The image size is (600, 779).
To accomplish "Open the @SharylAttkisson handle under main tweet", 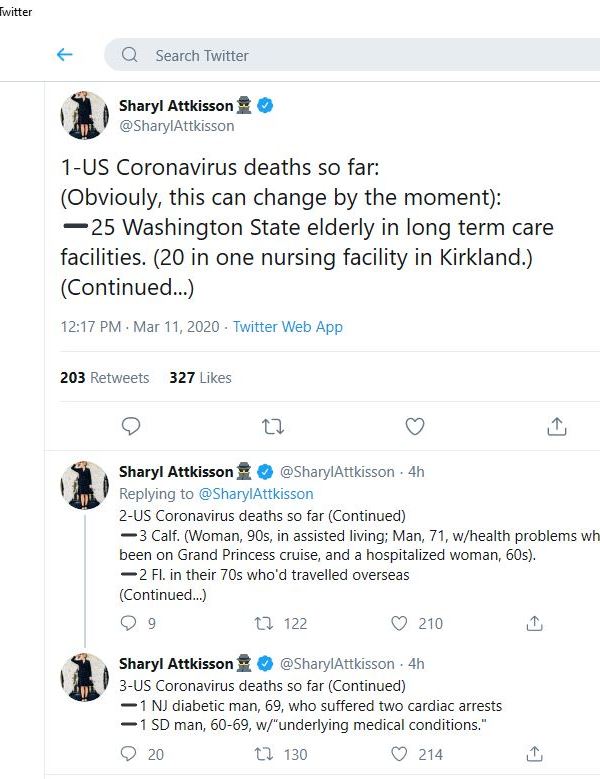I will tap(177, 126).
